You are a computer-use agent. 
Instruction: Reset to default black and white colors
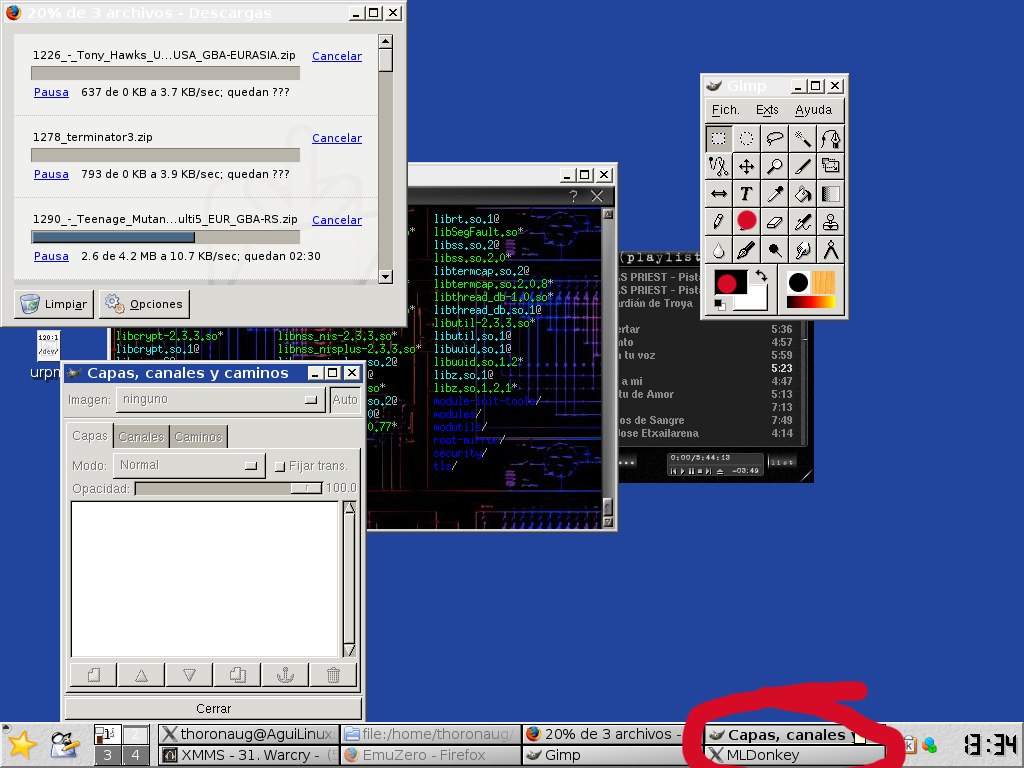coord(720,304)
